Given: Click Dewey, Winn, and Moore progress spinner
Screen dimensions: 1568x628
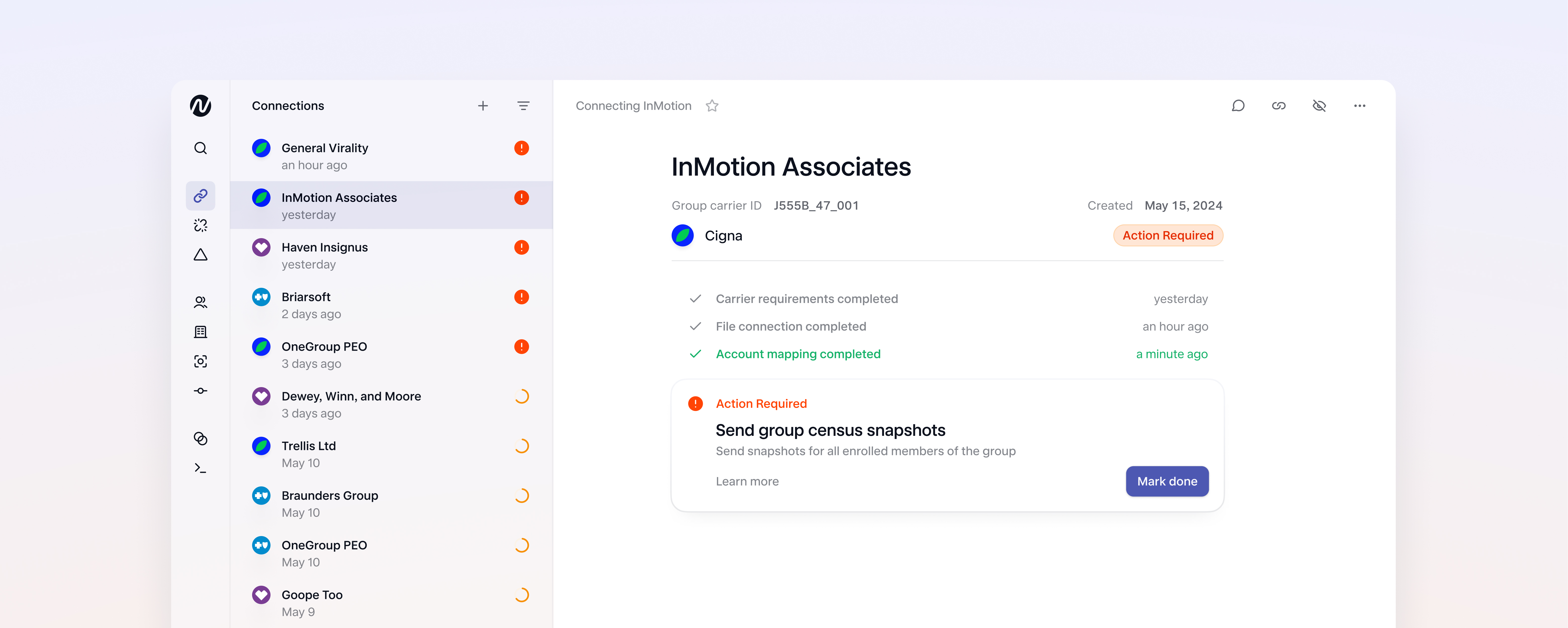Looking at the screenshot, I should (x=522, y=396).
